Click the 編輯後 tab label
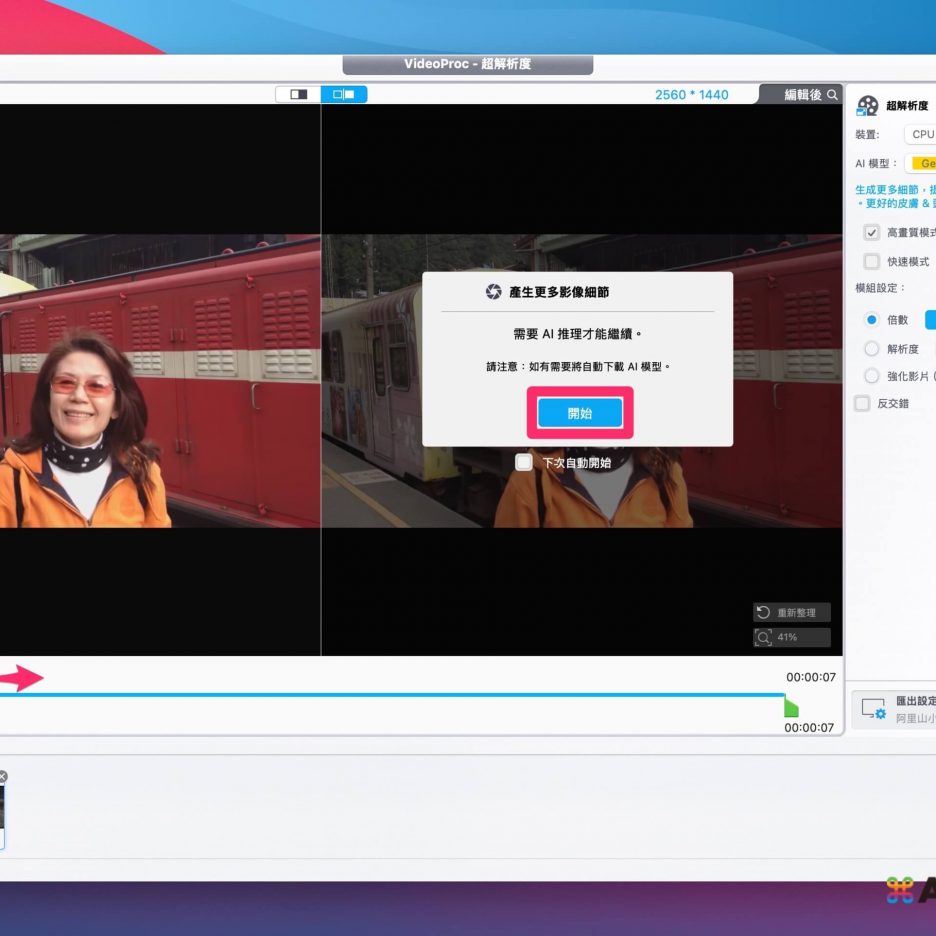This screenshot has height=936, width=936. [x=802, y=95]
